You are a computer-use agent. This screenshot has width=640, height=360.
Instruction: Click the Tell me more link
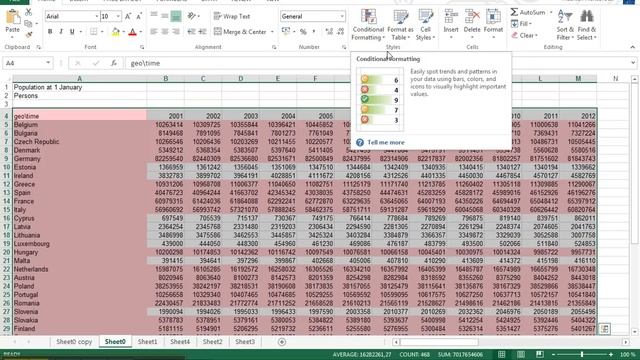tap(386, 142)
